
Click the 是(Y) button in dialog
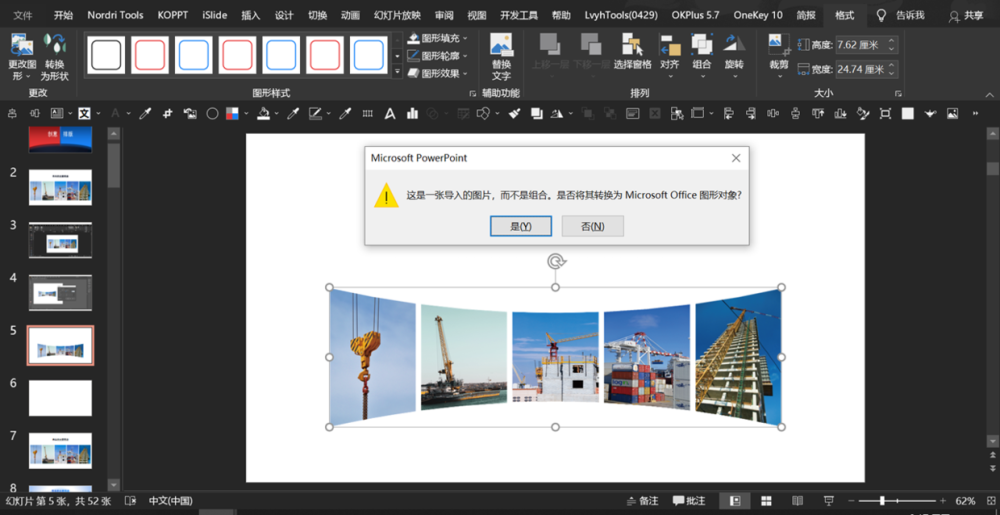point(520,226)
